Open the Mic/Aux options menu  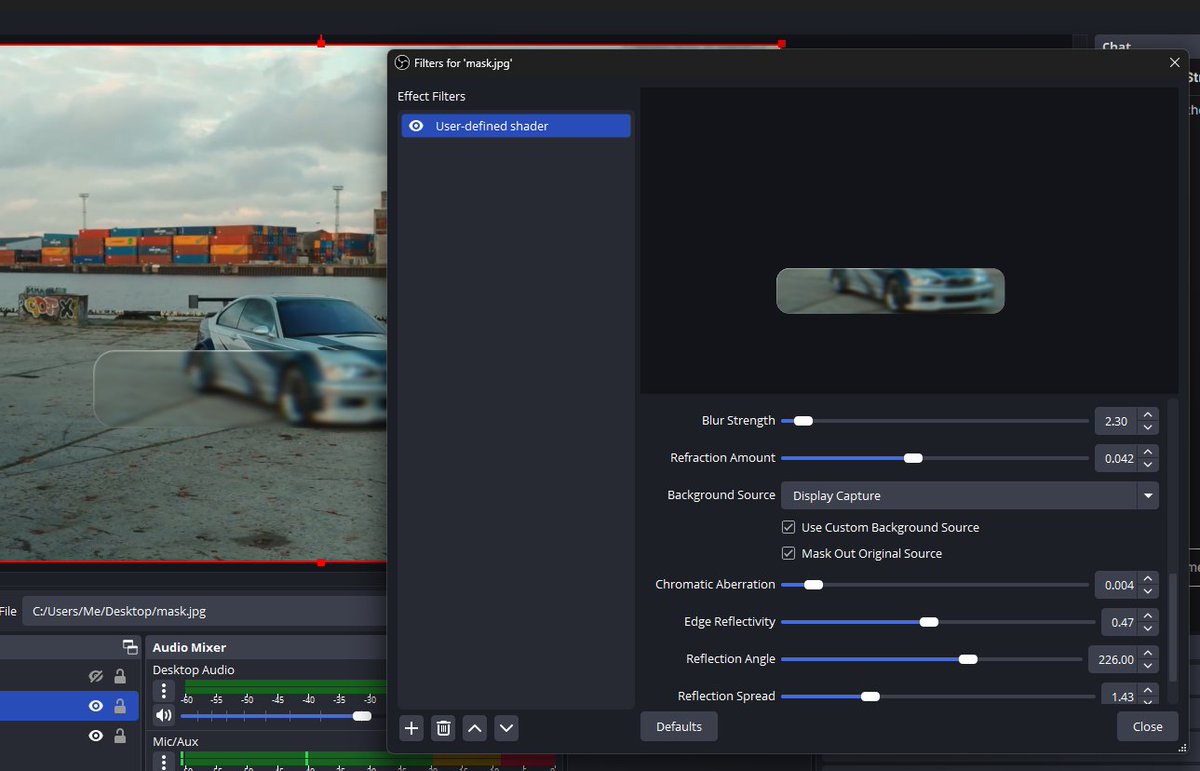click(x=163, y=762)
